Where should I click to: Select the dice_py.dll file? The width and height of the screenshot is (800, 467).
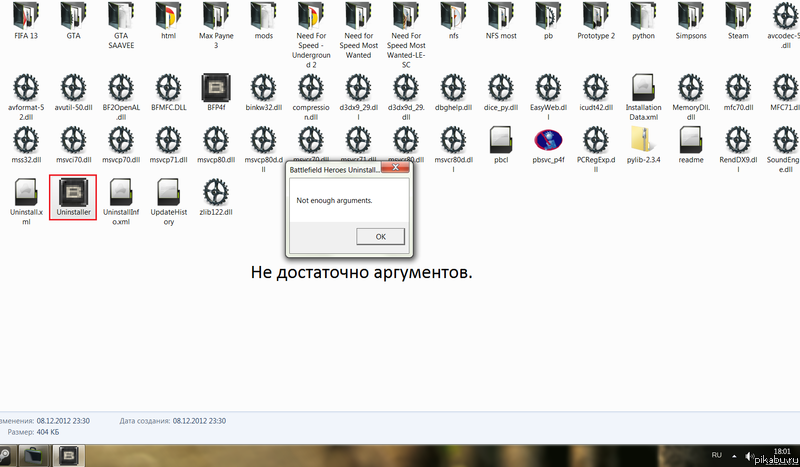pos(501,92)
